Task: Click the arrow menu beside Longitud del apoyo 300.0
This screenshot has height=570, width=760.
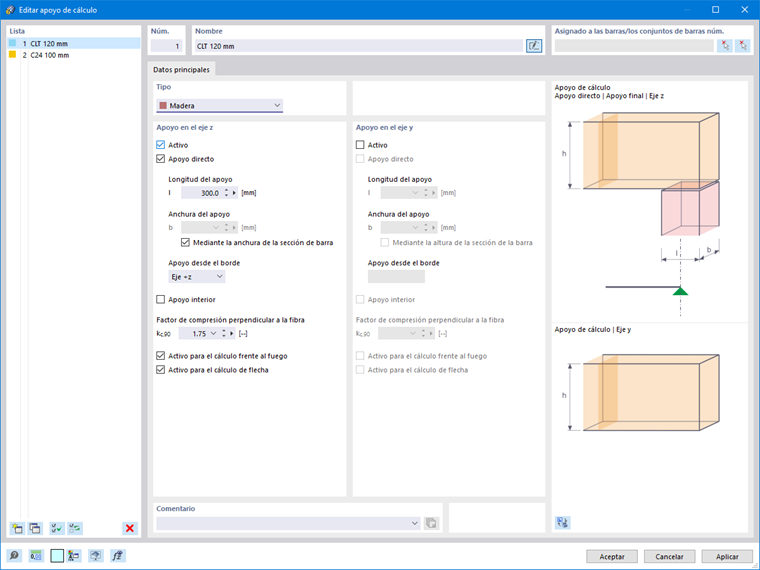Action: 235,193
